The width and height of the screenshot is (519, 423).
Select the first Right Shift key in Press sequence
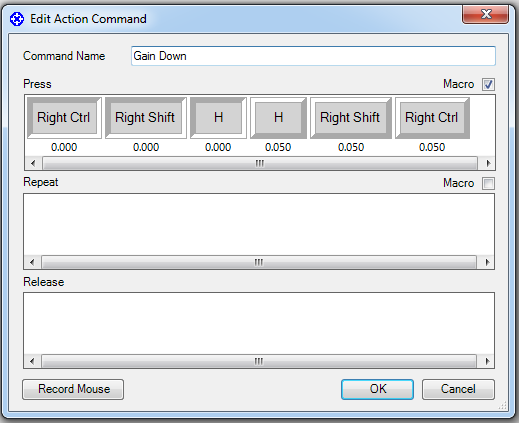click(146, 118)
